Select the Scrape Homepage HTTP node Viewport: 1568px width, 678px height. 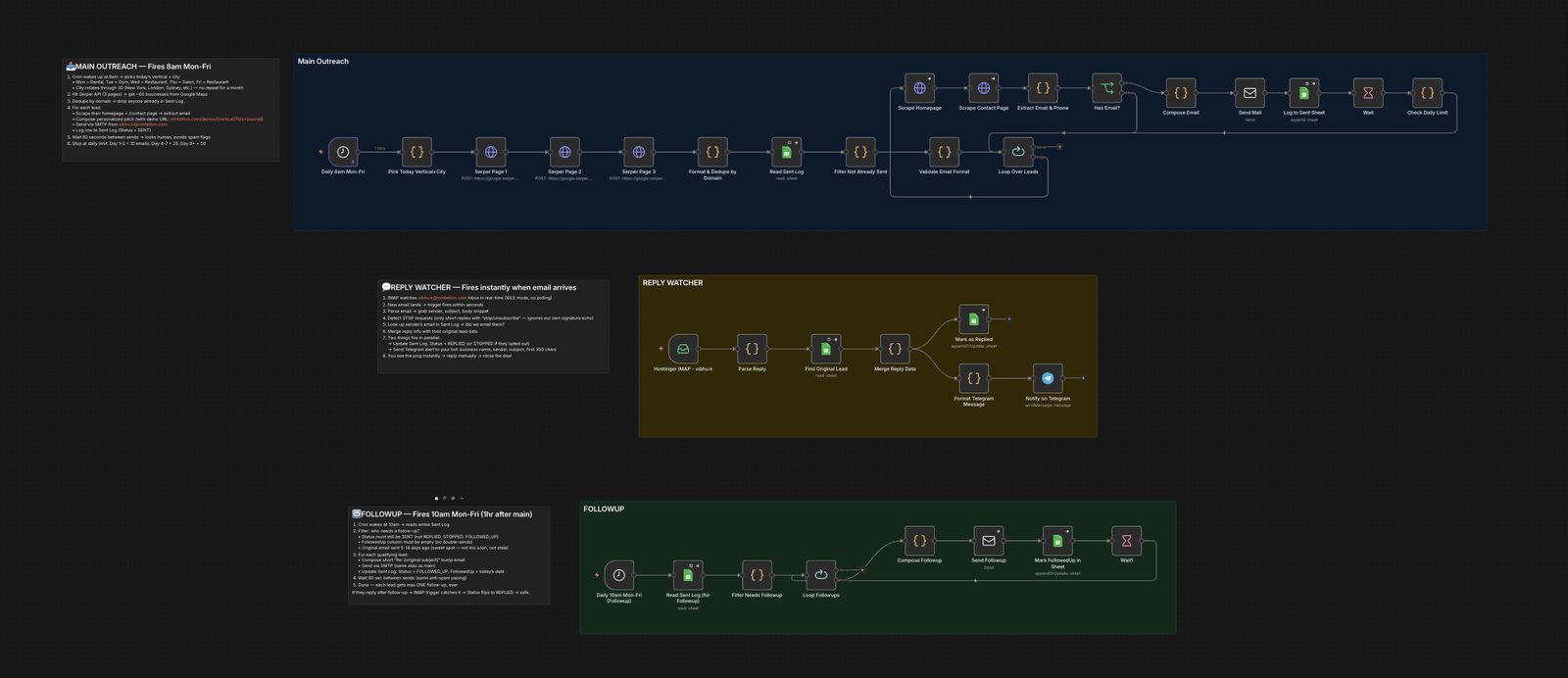(919, 88)
